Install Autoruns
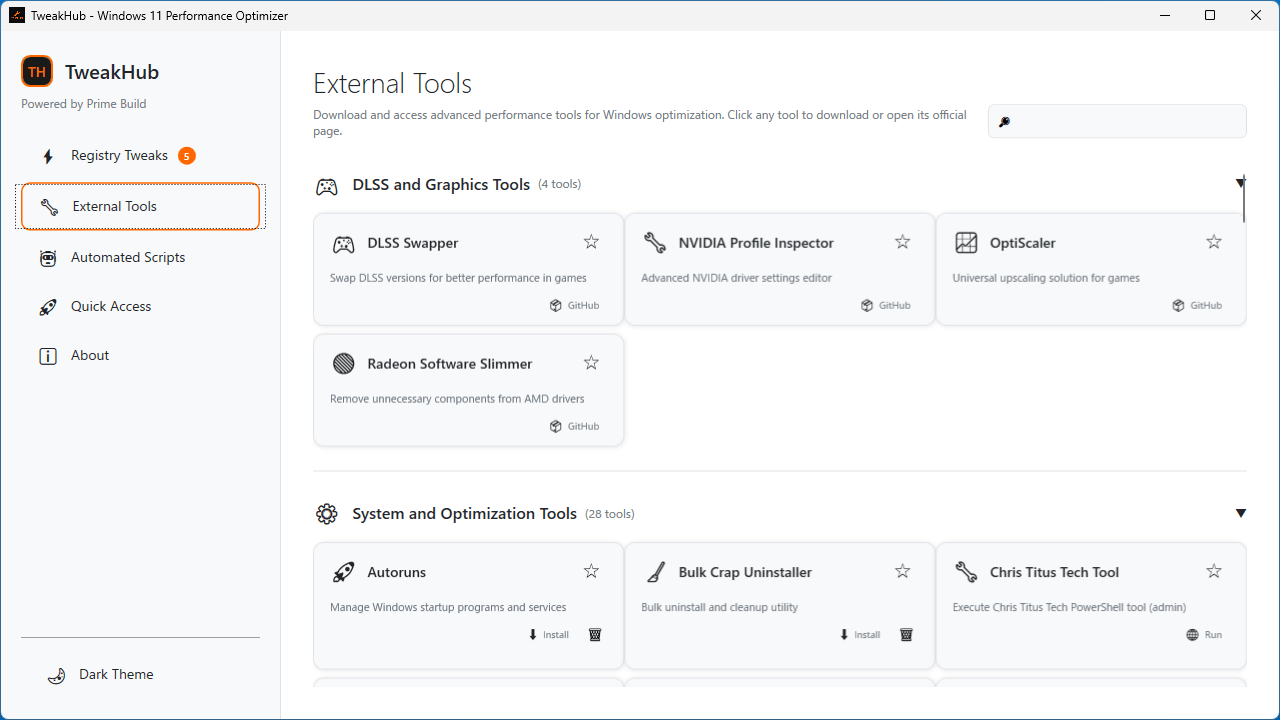This screenshot has height=720, width=1280. (x=549, y=635)
